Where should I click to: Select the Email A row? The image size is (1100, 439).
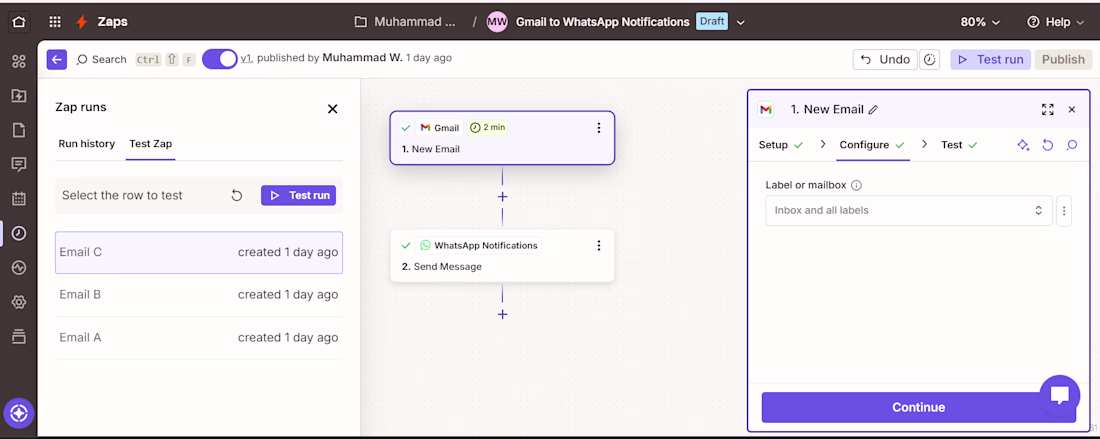(x=199, y=338)
